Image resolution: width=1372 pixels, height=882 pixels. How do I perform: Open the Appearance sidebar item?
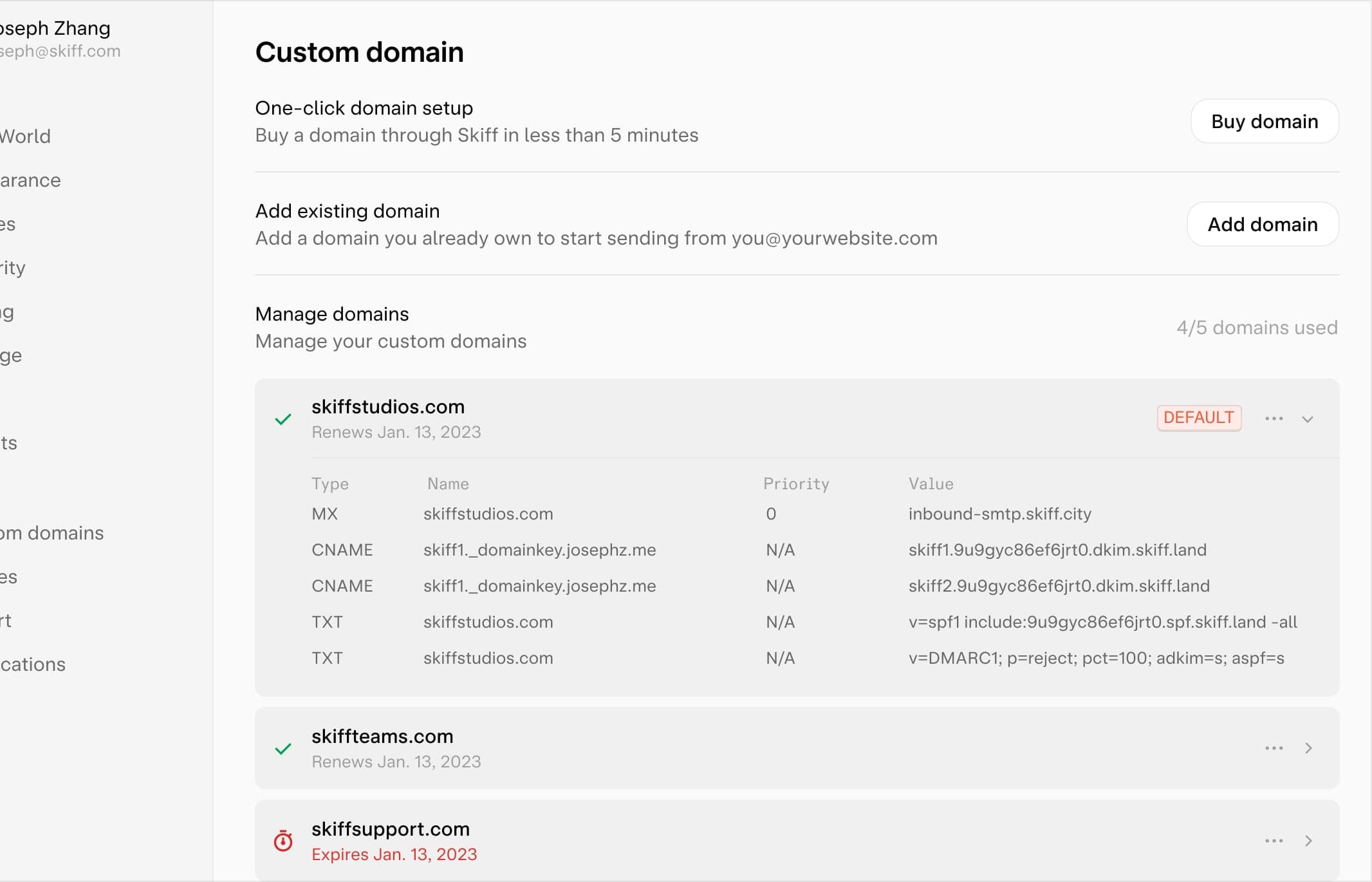point(30,180)
